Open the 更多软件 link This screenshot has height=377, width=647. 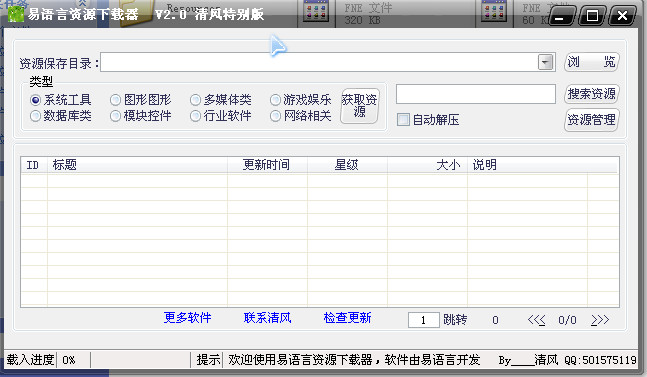coord(187,318)
